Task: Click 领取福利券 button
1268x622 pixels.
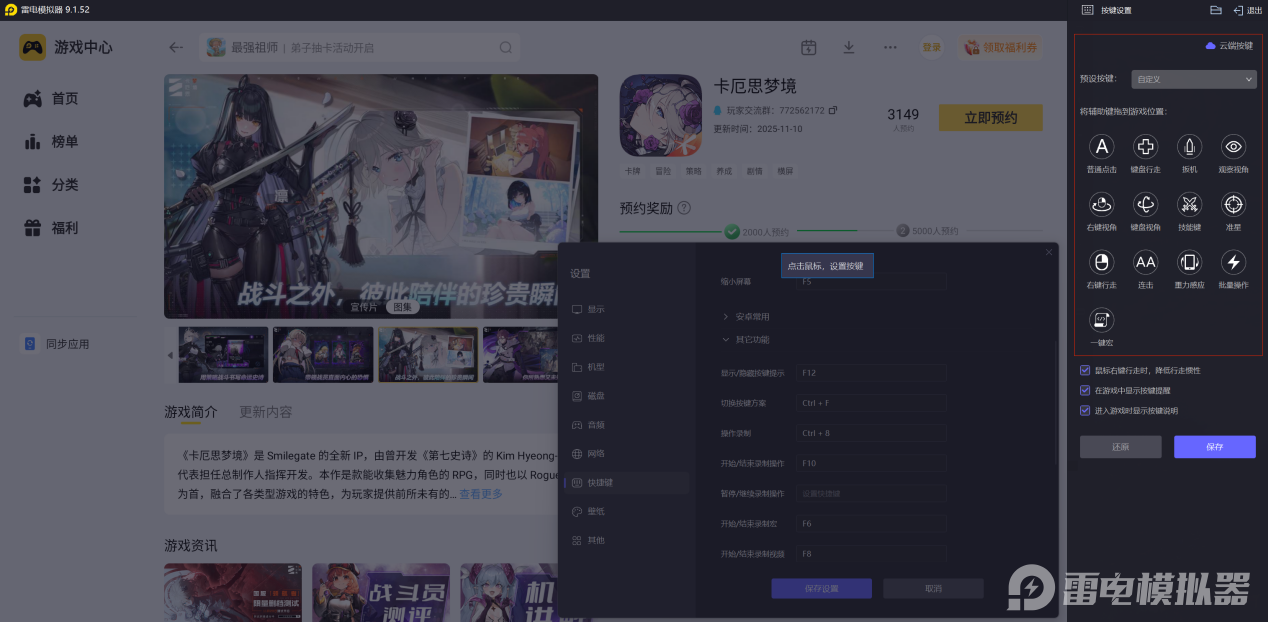Action: coord(1001,47)
